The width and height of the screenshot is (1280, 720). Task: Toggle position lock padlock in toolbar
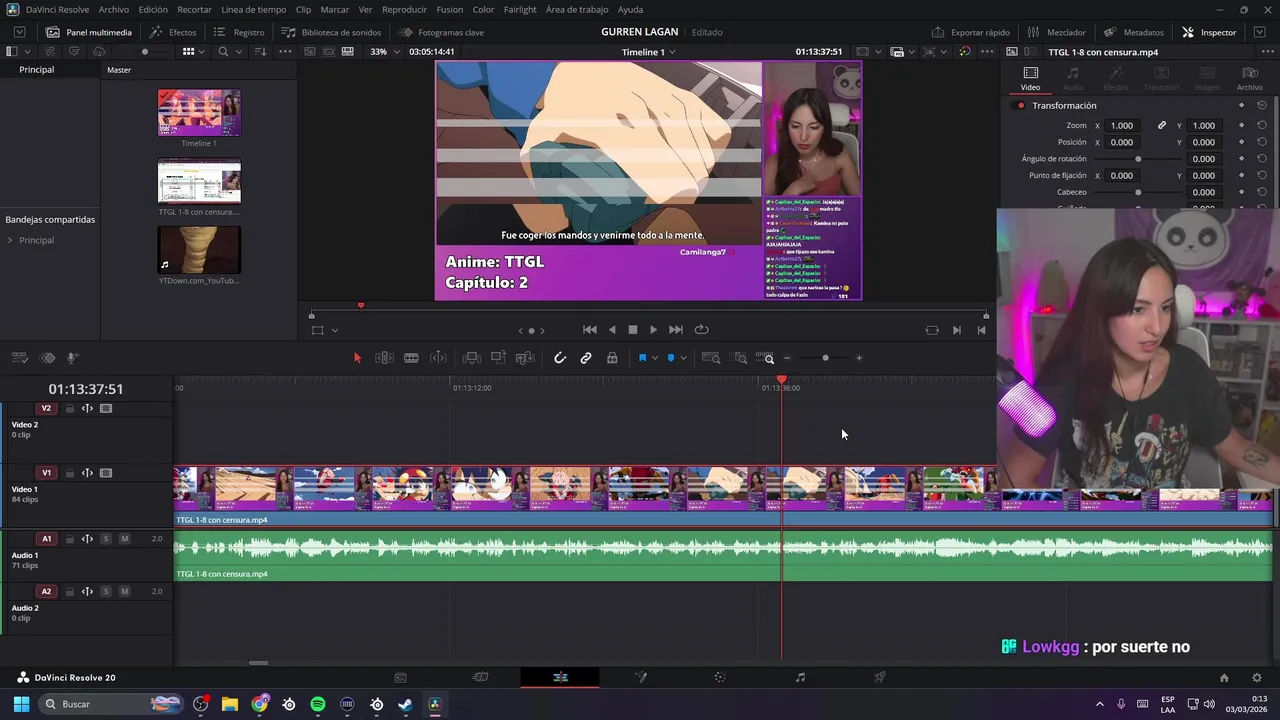coord(612,358)
